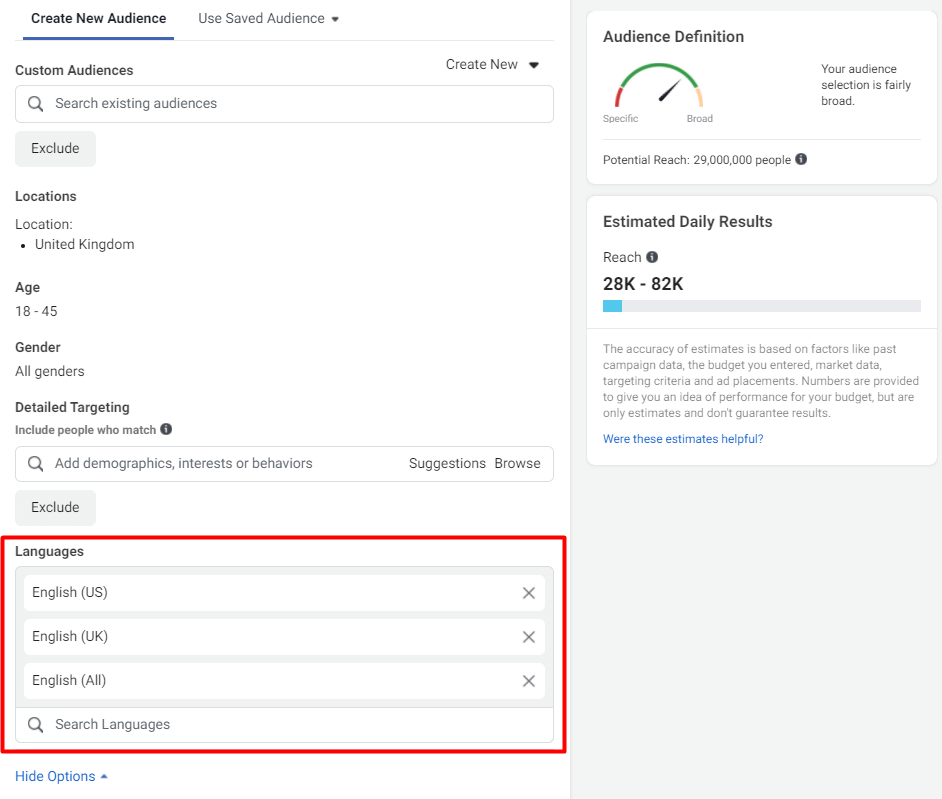Open Browse in Detailed Targeting

click(517, 464)
